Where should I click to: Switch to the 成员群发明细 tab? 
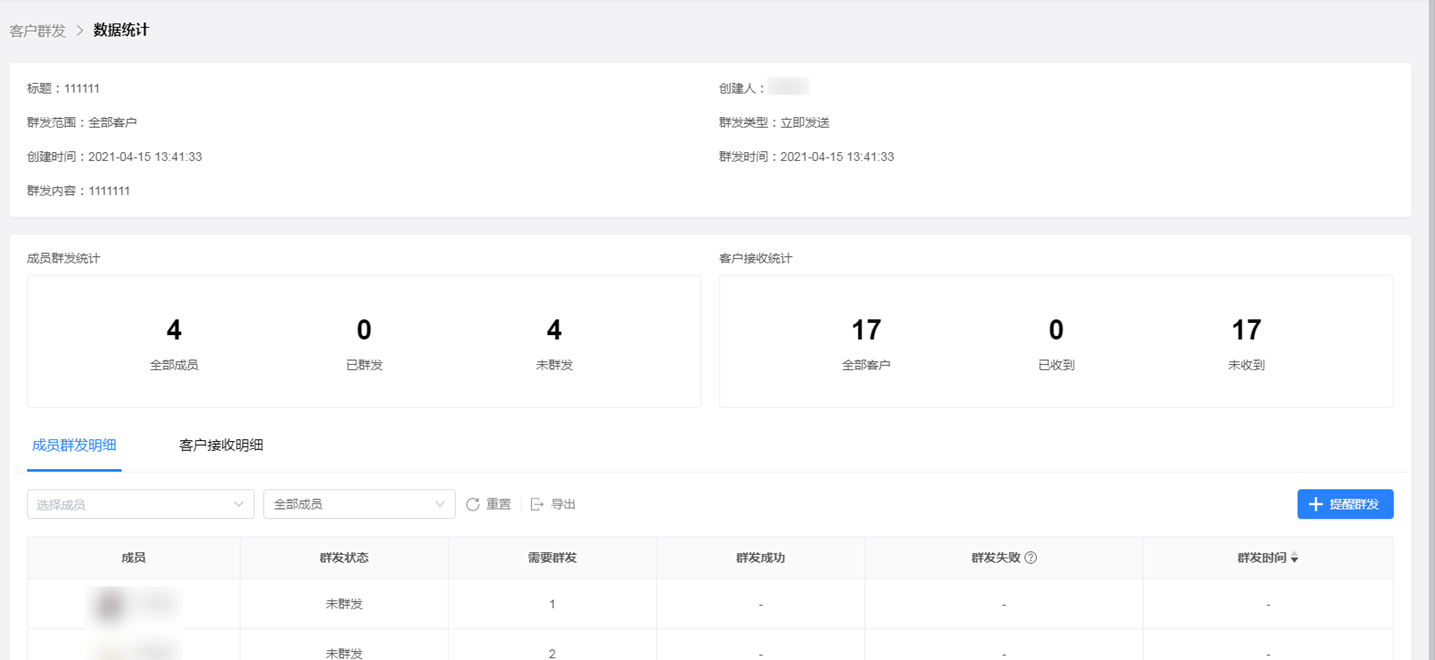tap(74, 446)
